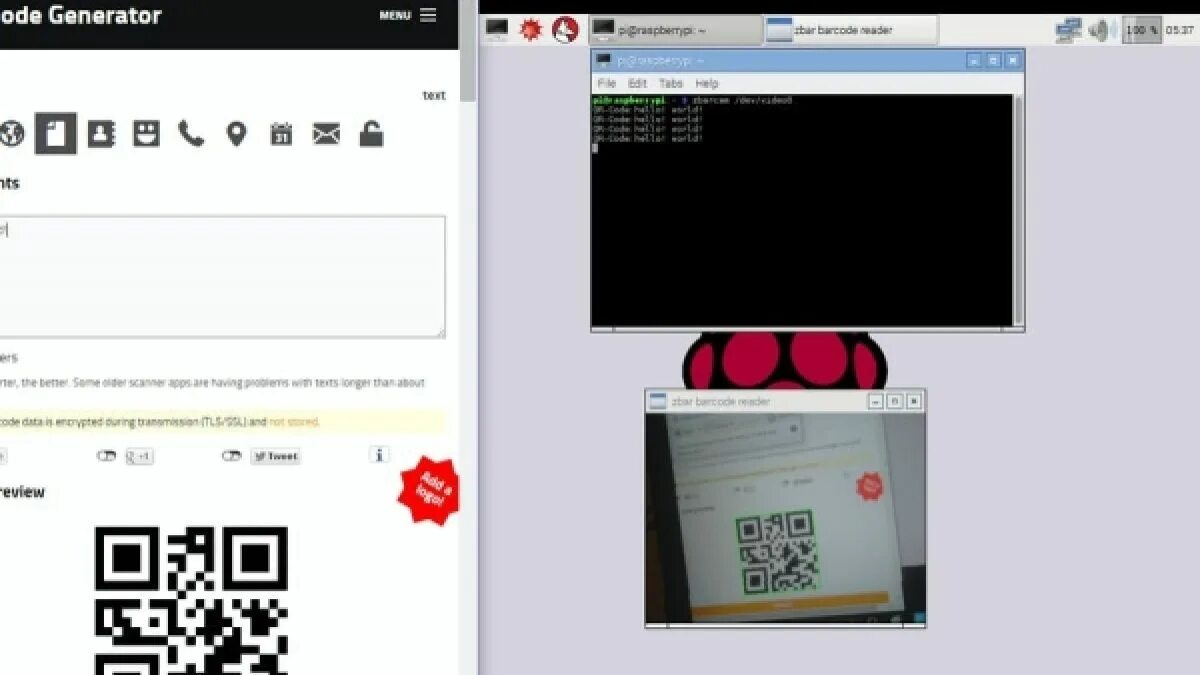Image resolution: width=1200 pixels, height=675 pixels.
Task: Select the URL globe QR type icon
Action: (10, 134)
